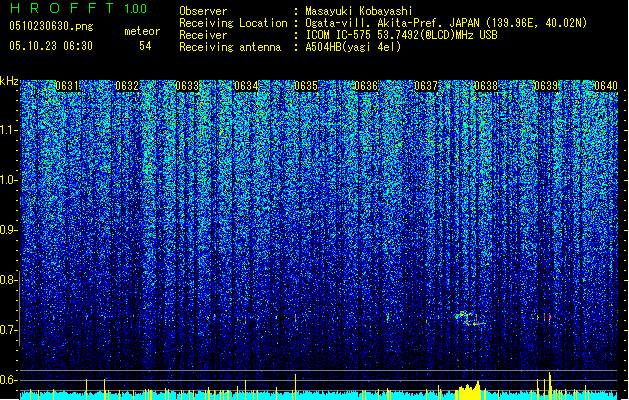Select the file name 0510230630.png
This screenshot has height=400, width=629.
51,26
